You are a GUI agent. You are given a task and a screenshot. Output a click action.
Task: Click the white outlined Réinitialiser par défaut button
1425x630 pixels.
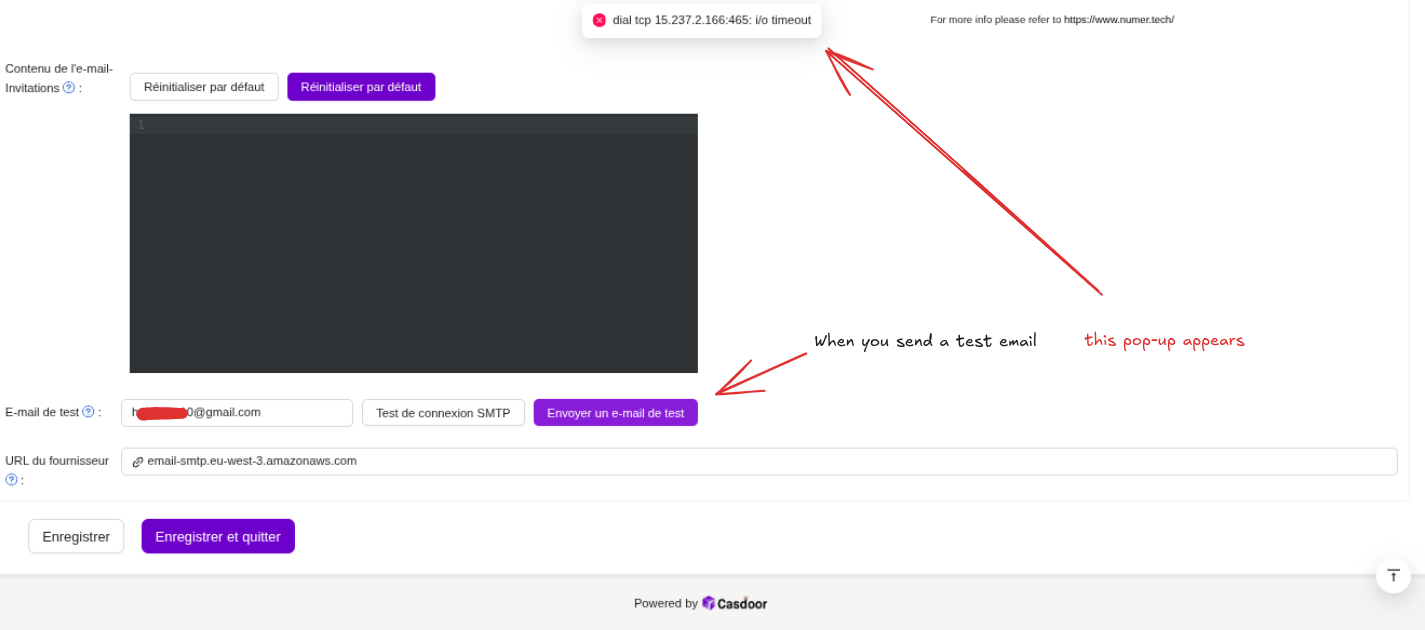click(204, 87)
